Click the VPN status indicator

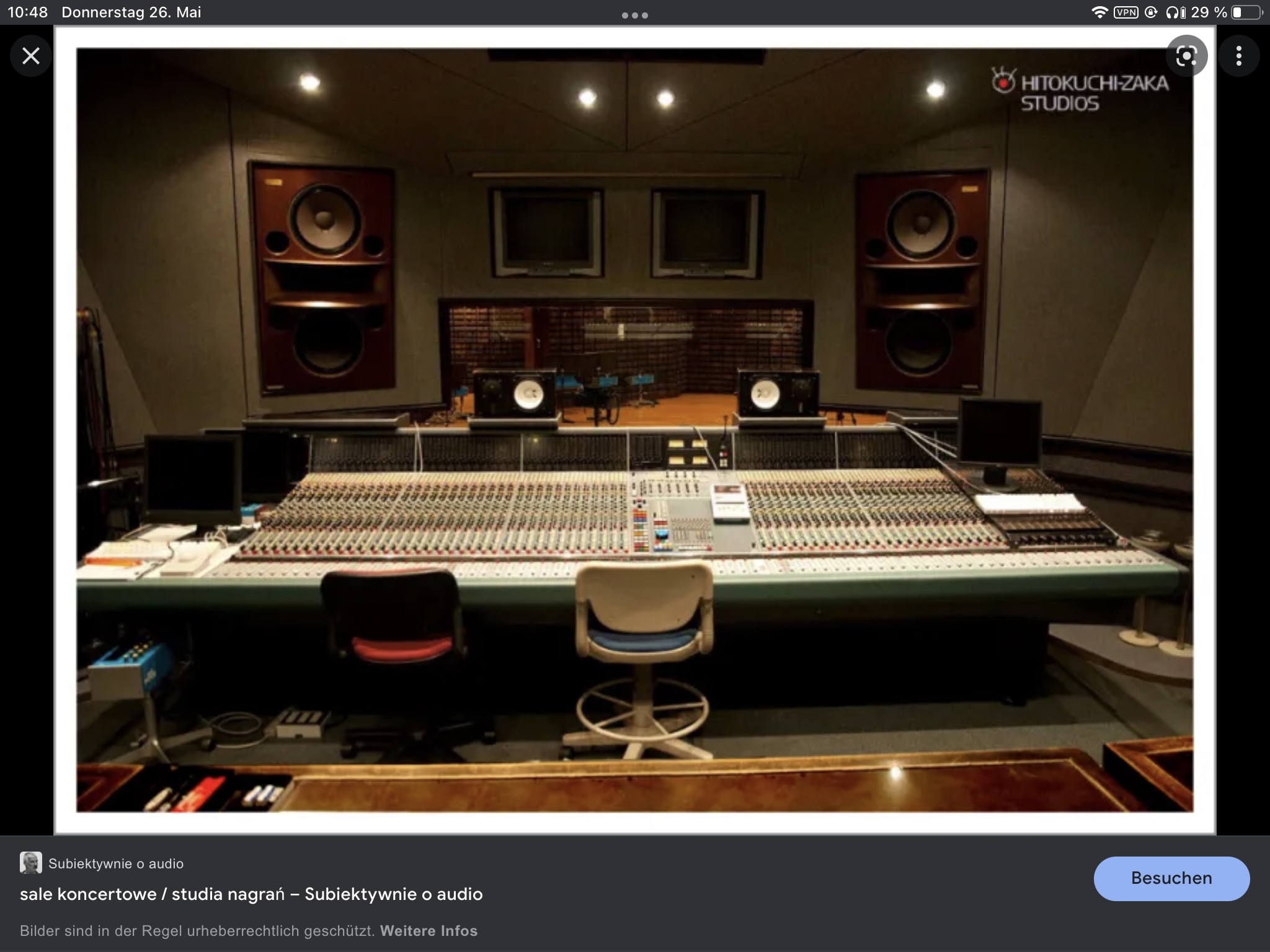tap(1126, 12)
